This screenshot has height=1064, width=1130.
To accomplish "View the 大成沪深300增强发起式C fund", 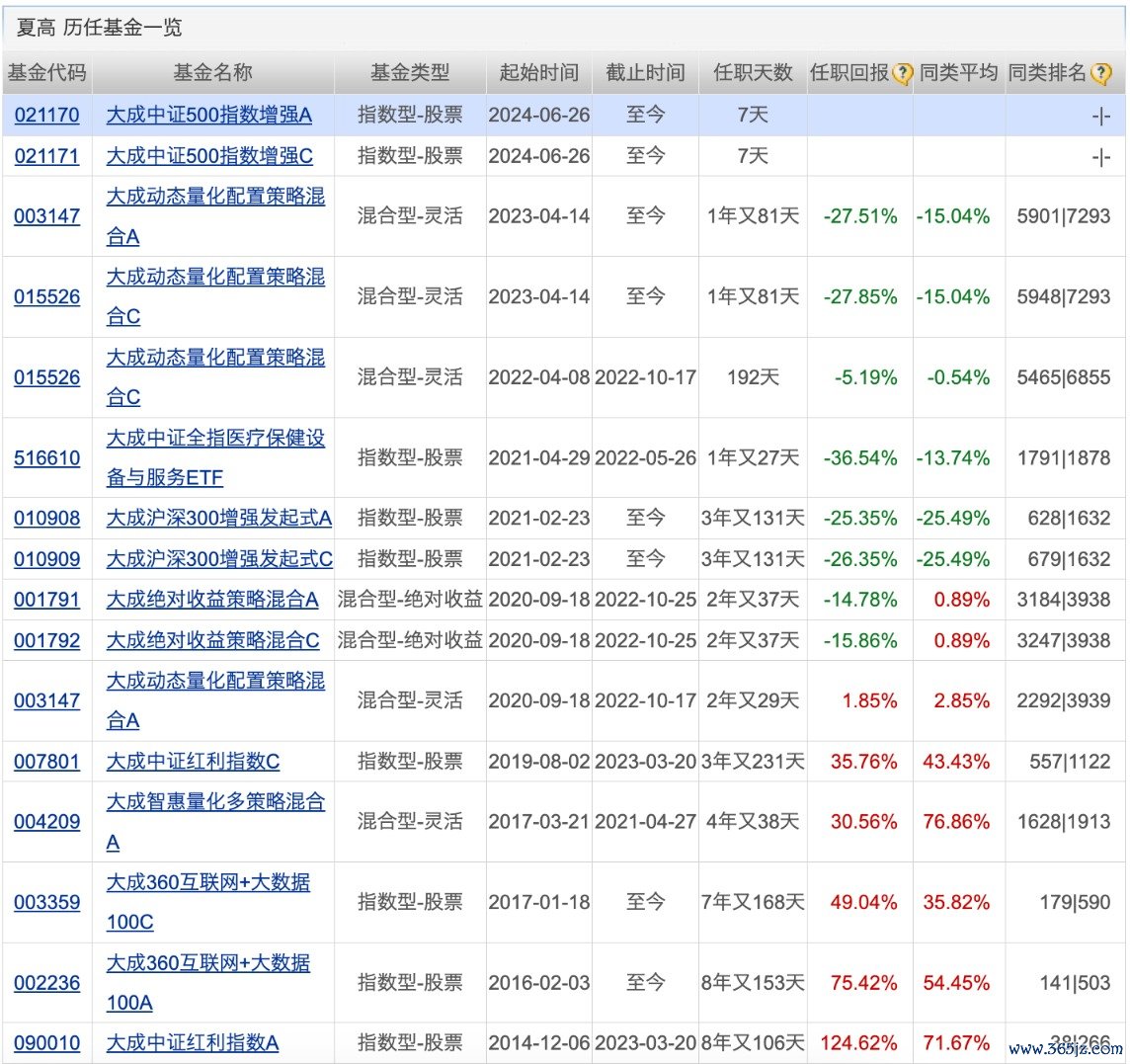I will click(x=219, y=559).
